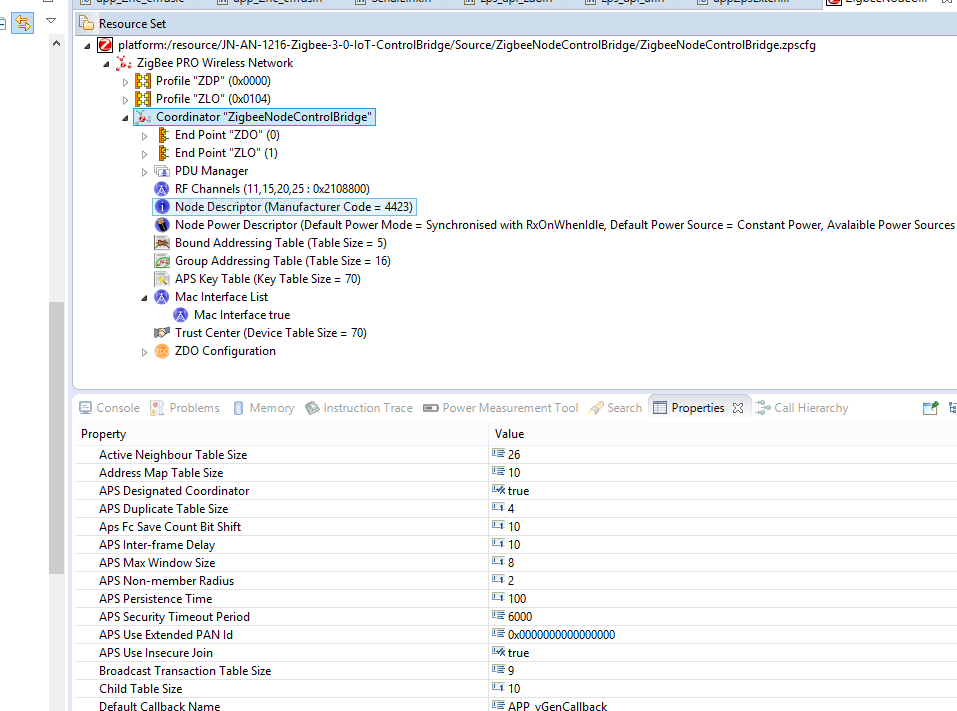Click the RF Channels antenna icon
The height and width of the screenshot is (711, 957).
click(x=162, y=189)
